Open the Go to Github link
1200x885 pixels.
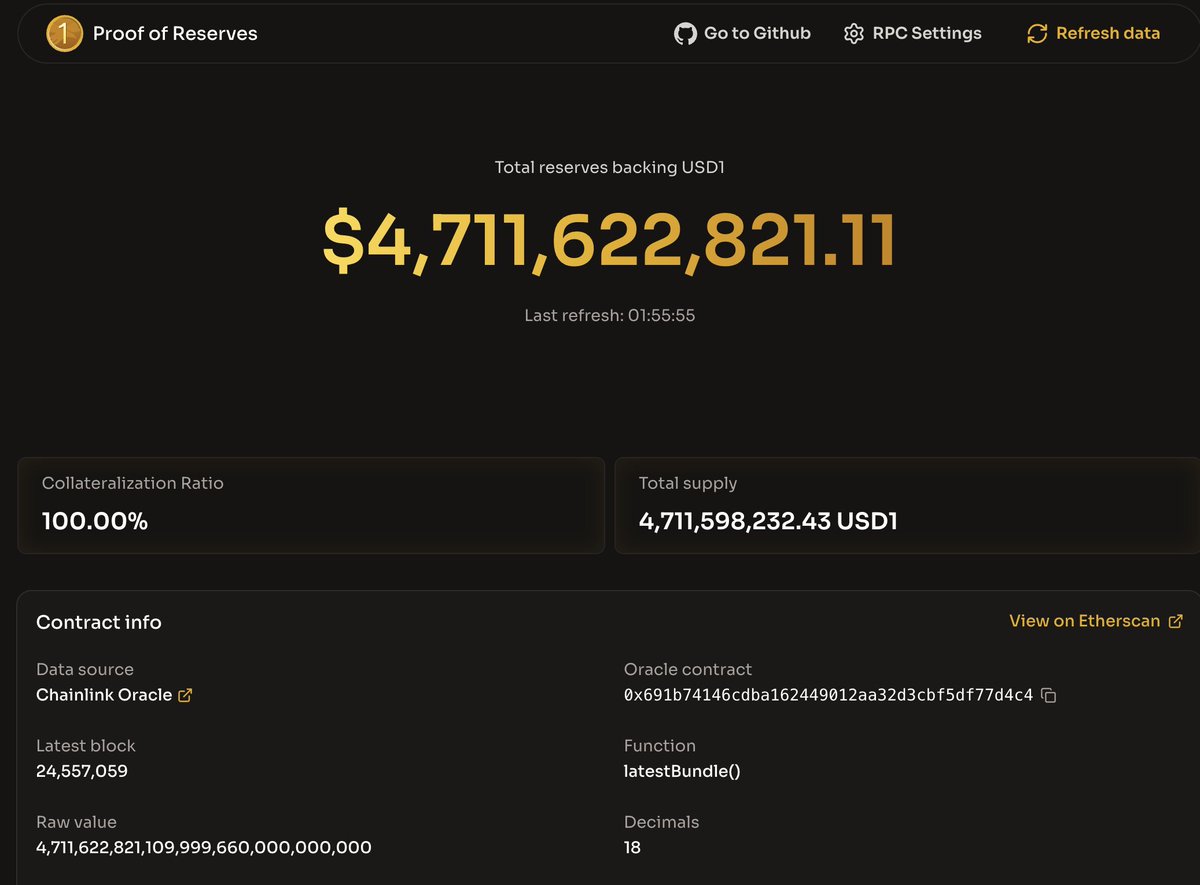click(756, 34)
